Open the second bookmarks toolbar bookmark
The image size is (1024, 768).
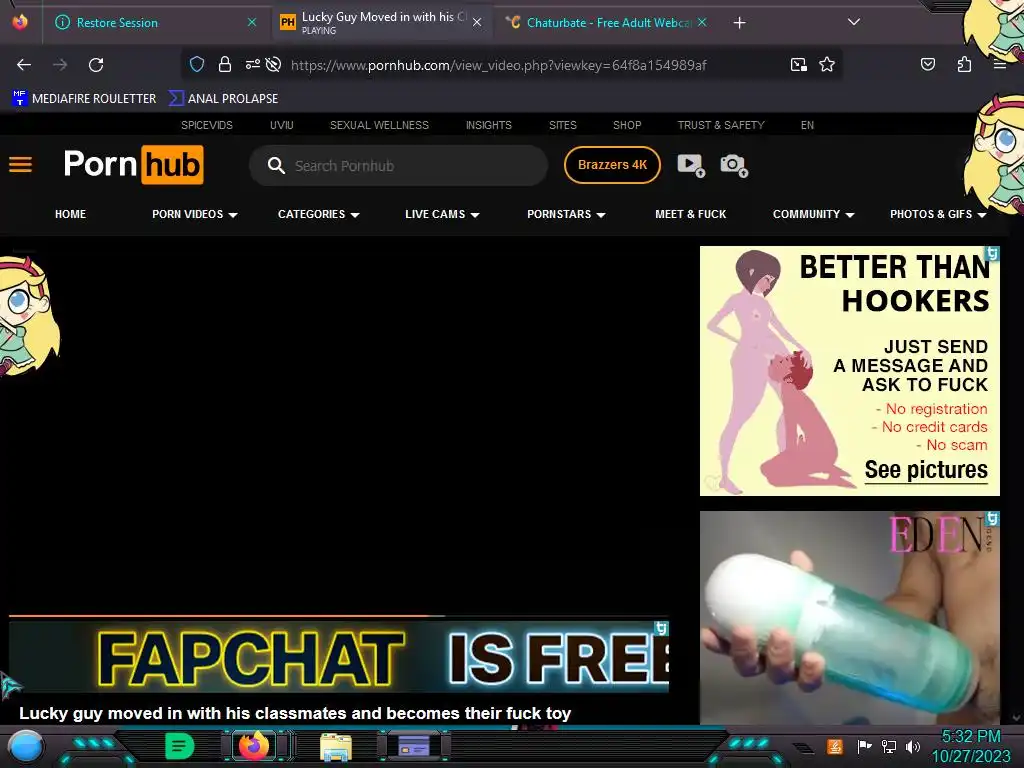click(x=224, y=99)
